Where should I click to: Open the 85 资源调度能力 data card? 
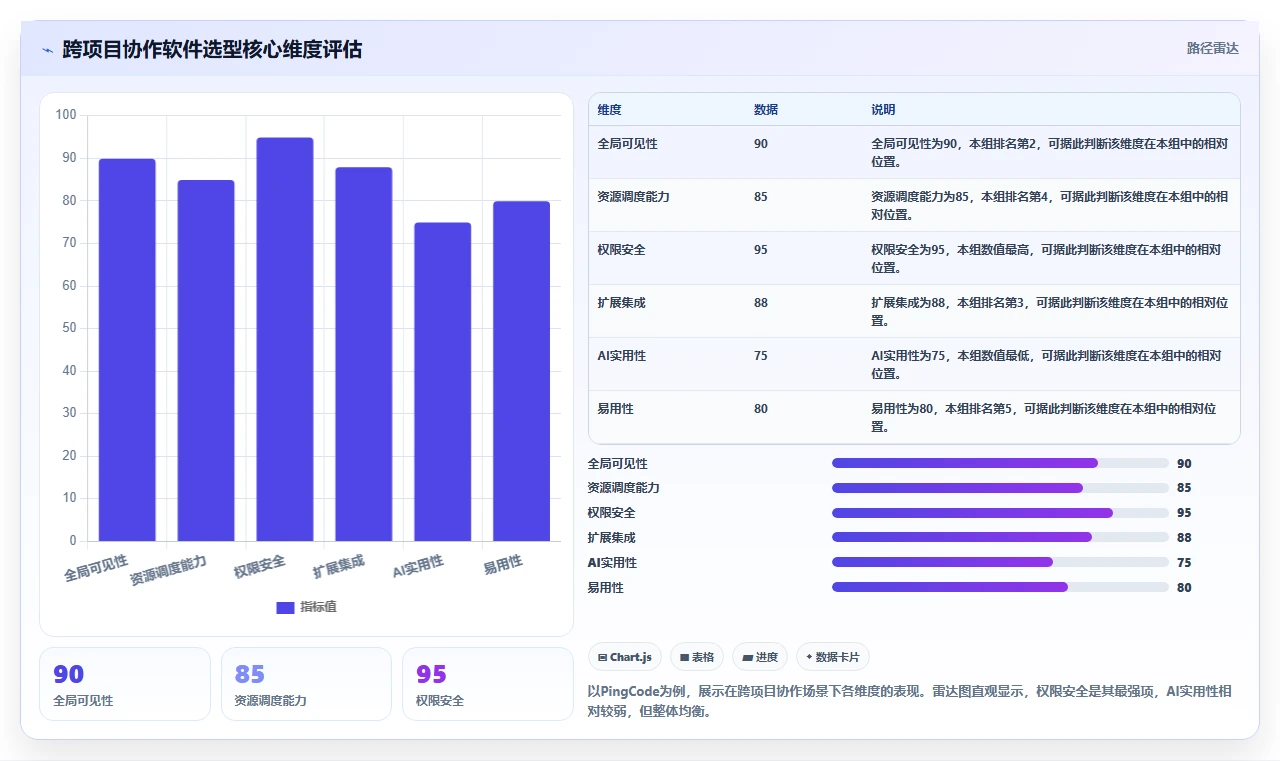pyautogui.click(x=306, y=684)
